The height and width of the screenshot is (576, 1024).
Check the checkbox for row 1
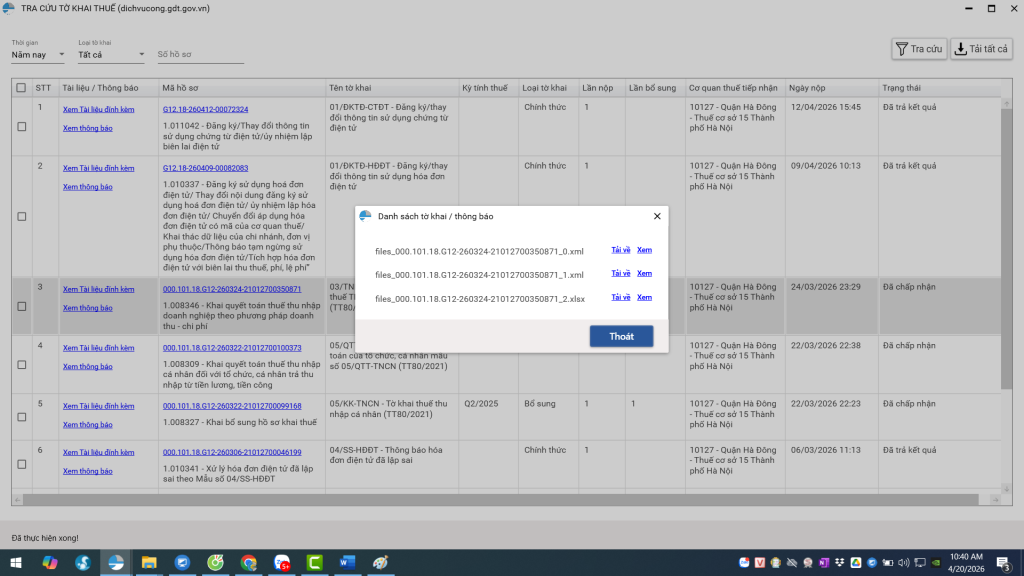(x=21, y=127)
